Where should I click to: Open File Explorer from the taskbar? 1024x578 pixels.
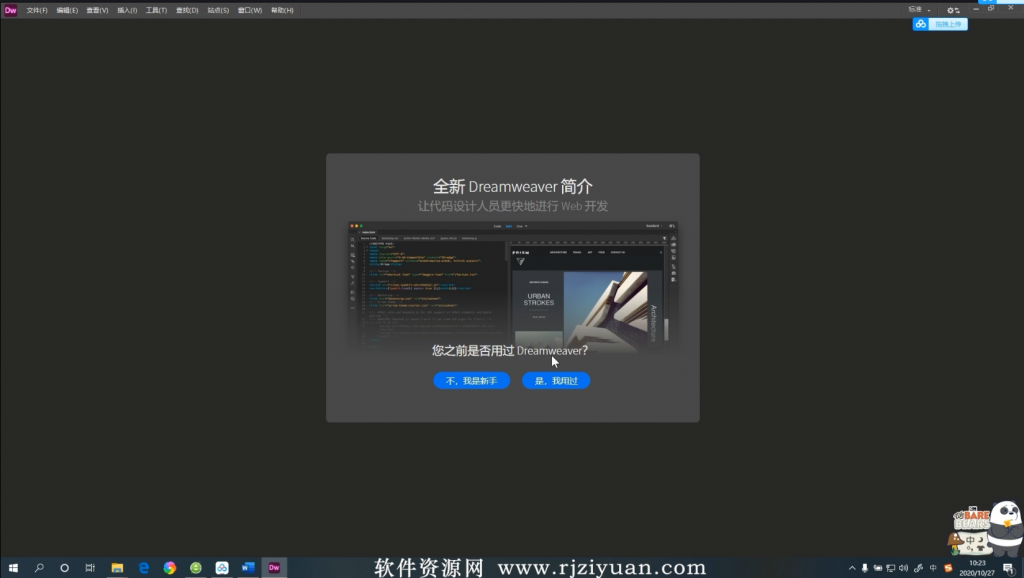coord(117,568)
